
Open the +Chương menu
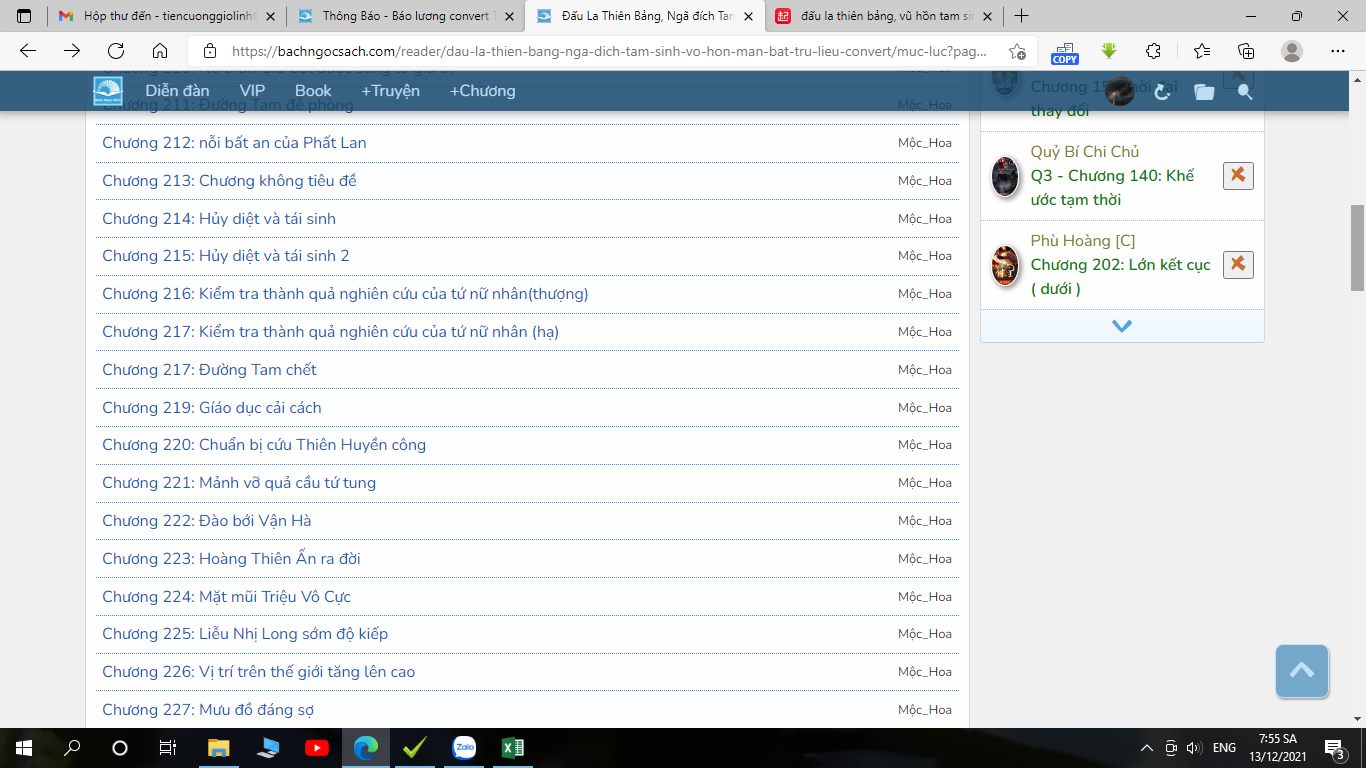tap(482, 91)
